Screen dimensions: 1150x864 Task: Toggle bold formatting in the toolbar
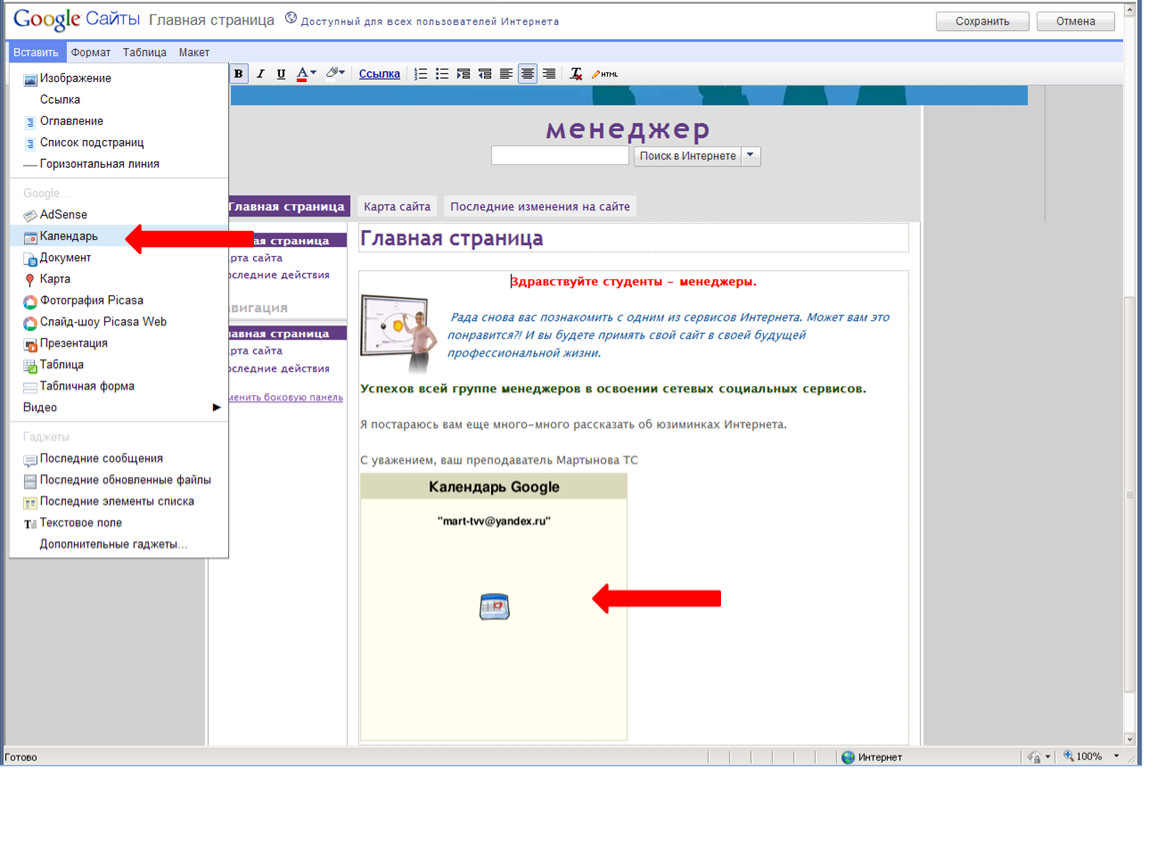[238, 74]
